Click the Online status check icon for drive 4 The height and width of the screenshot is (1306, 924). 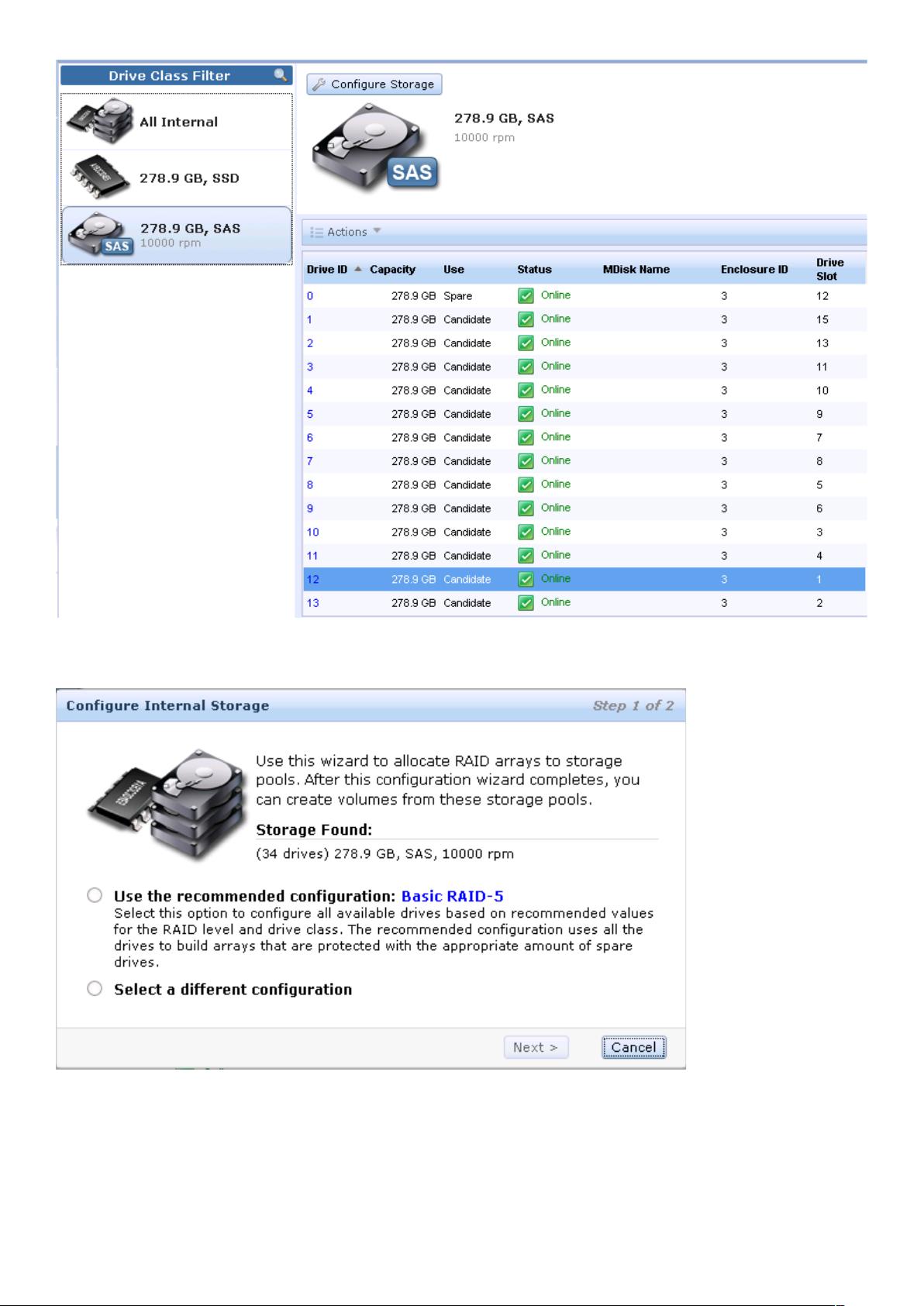pos(526,390)
